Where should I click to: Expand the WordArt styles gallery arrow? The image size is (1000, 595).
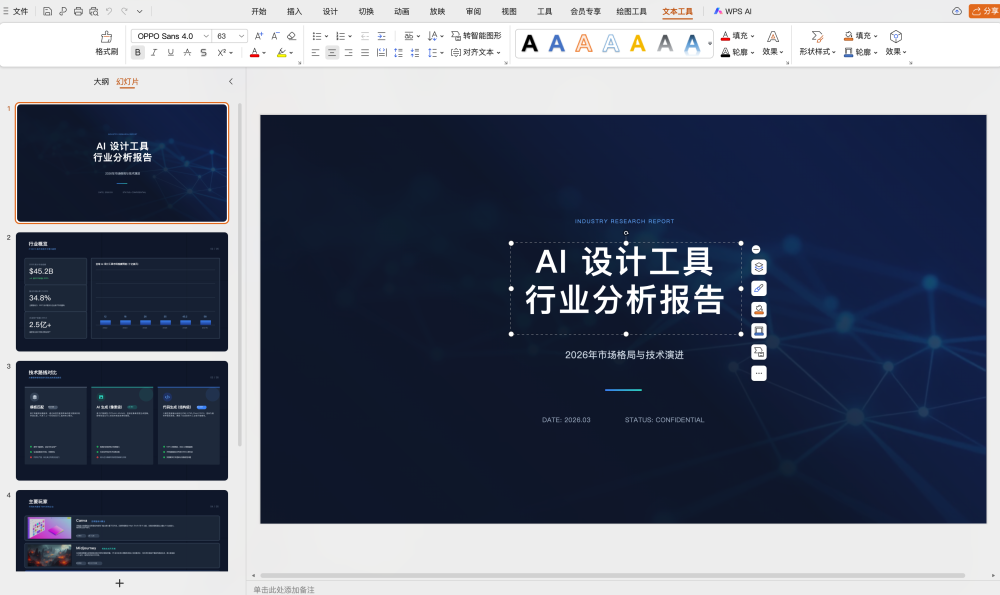point(709,44)
